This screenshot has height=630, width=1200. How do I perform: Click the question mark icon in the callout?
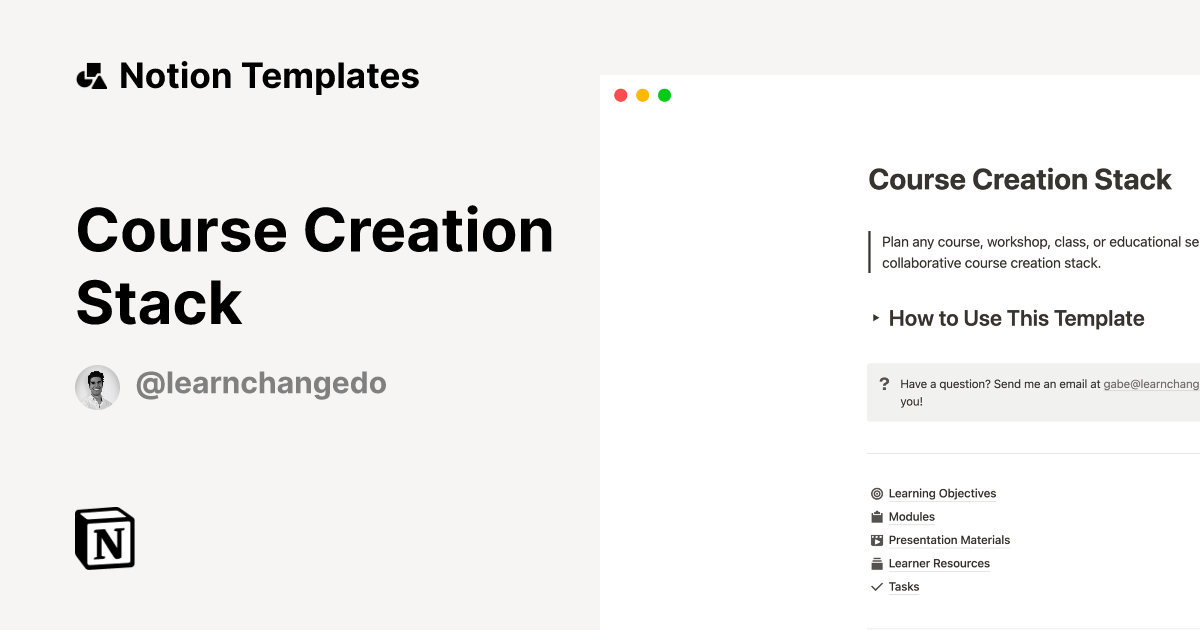884,383
